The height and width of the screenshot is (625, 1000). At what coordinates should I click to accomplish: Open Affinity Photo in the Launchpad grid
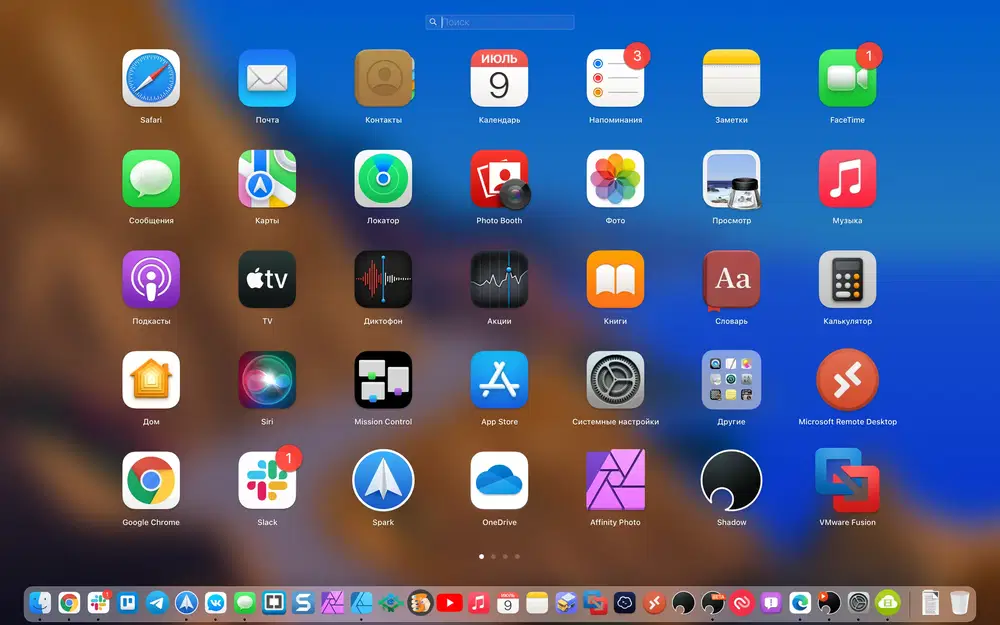pos(615,480)
